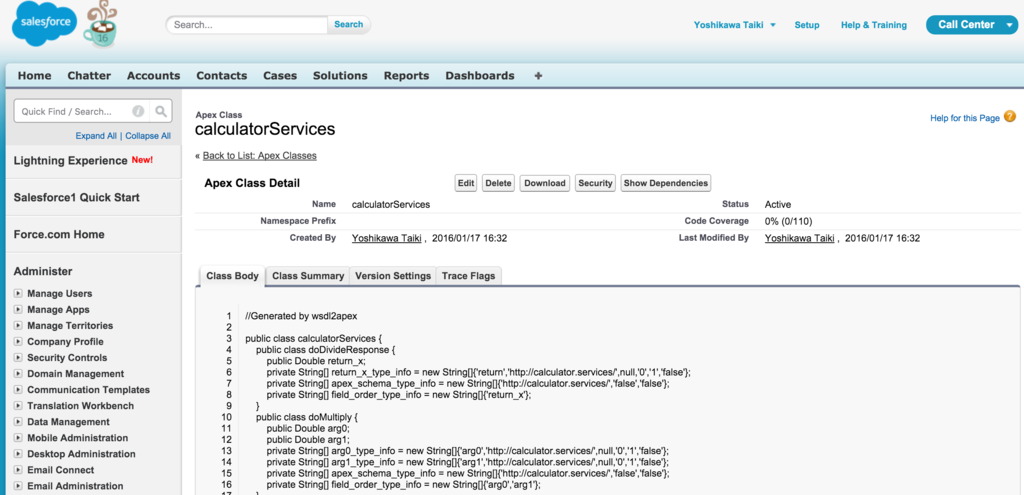Screen dimensions: 1024x495
Task: Click the Data Management label
Action: click(69, 422)
